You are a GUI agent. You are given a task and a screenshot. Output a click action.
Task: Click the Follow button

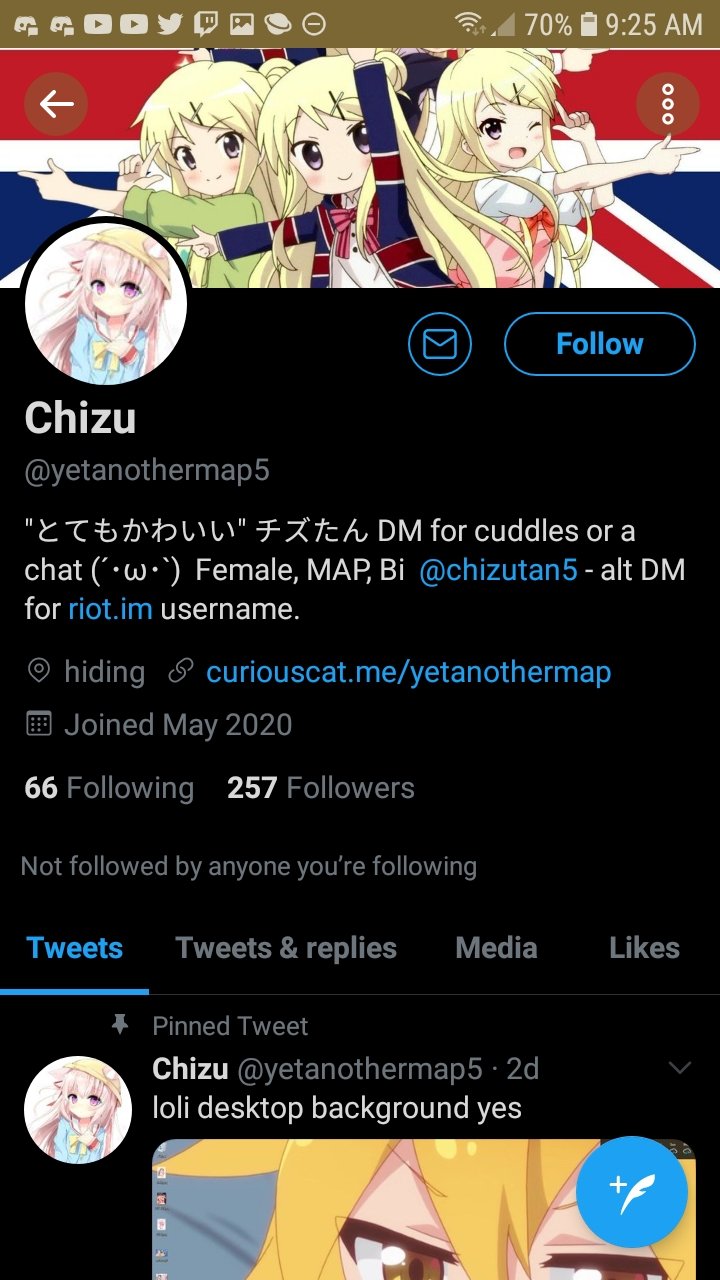pos(599,344)
